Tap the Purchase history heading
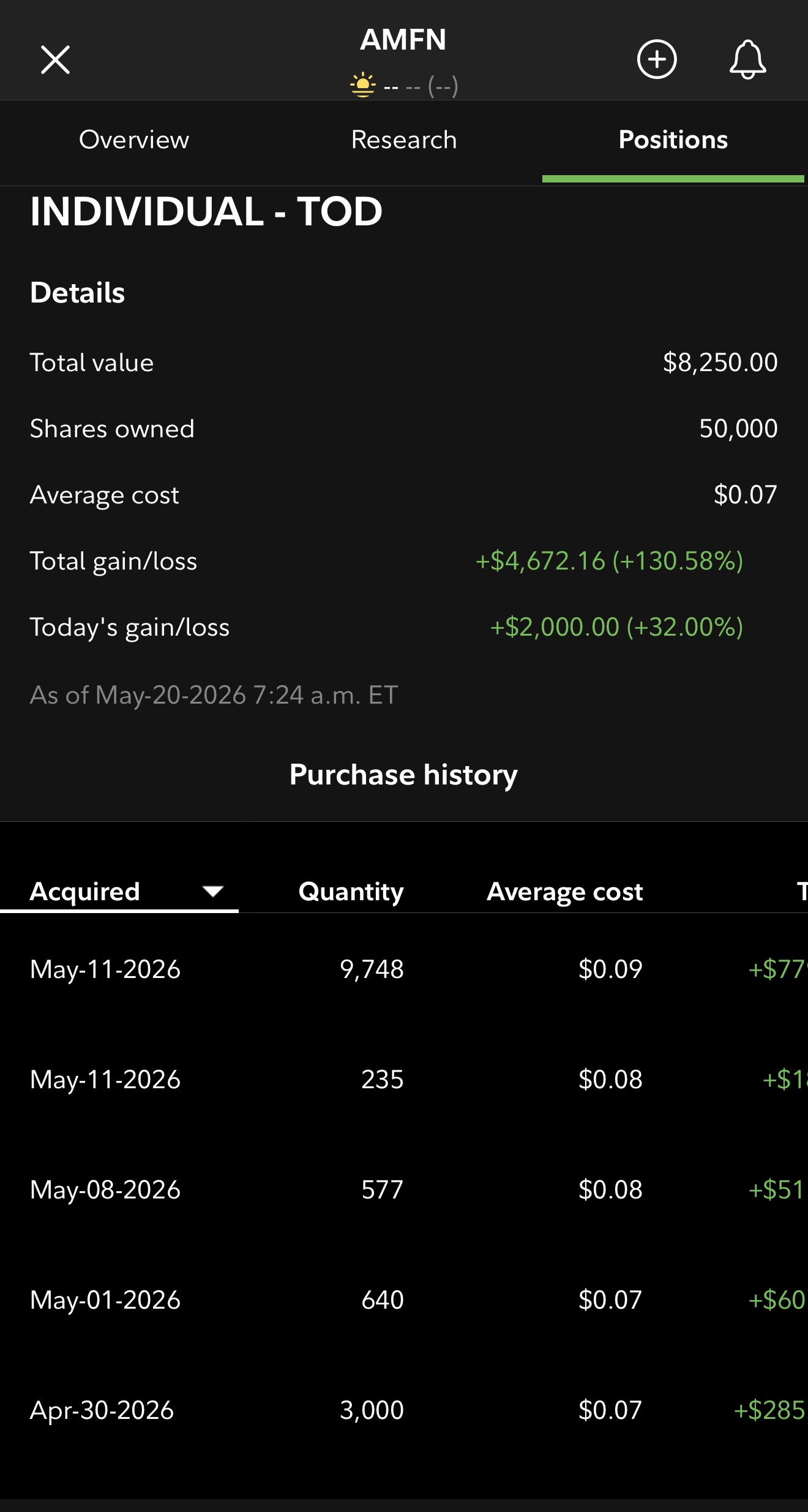 pos(403,775)
